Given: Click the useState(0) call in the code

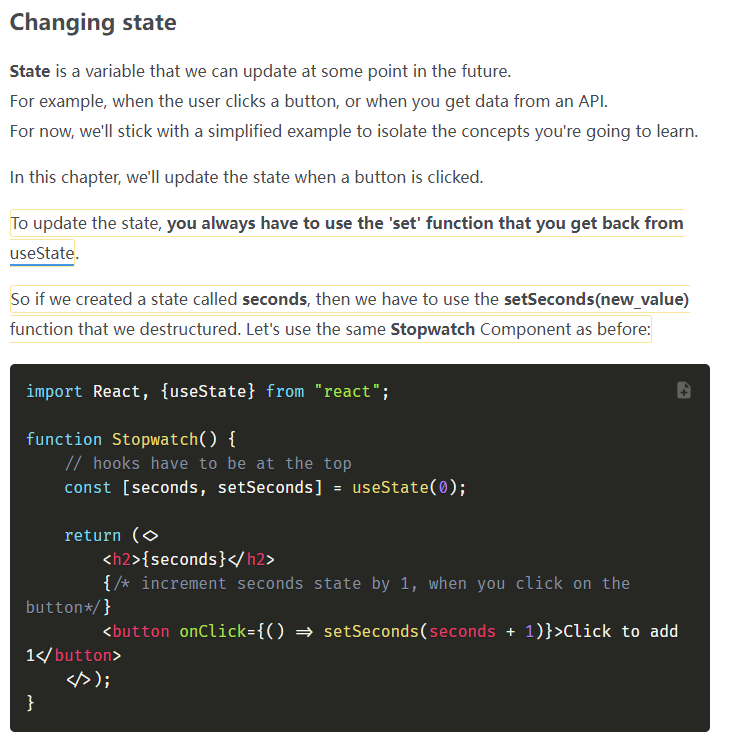Looking at the screenshot, I should (x=408, y=487).
